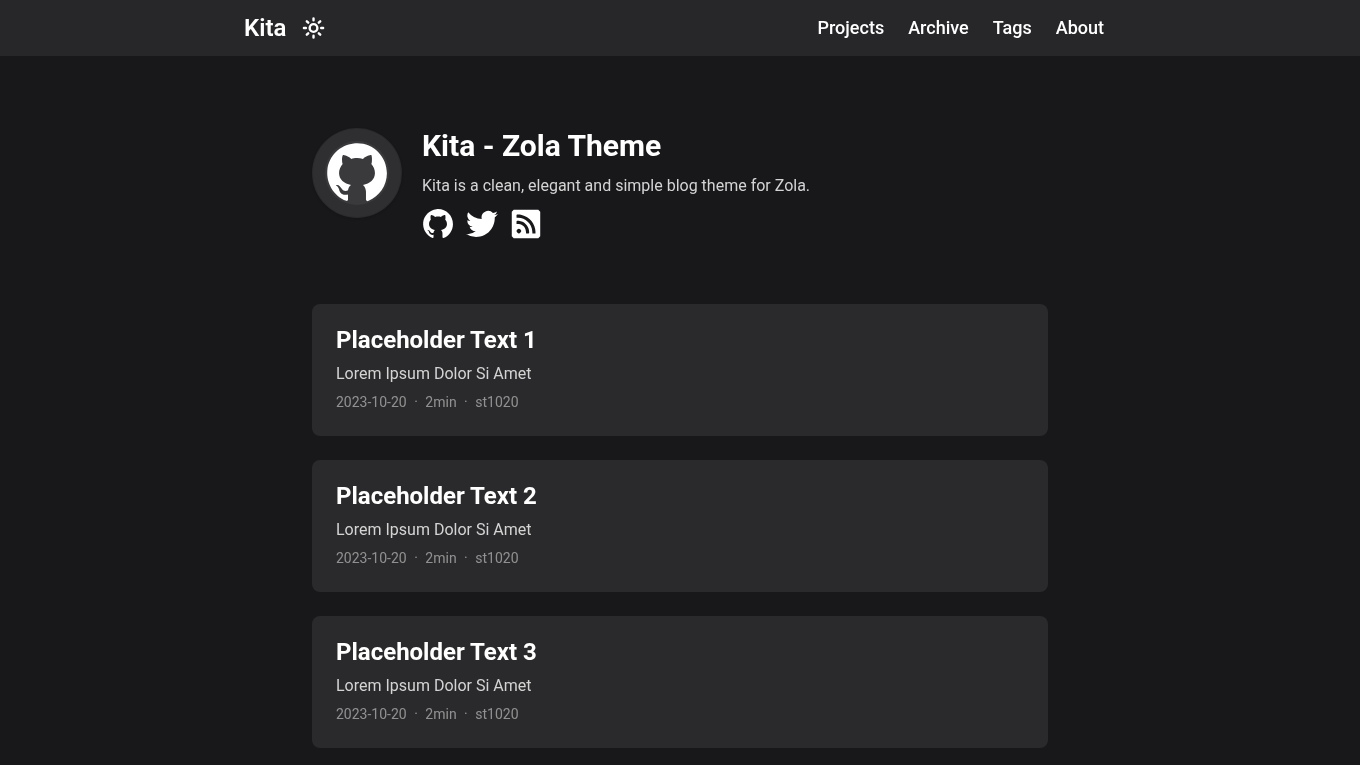Toggle the light/dark theme sun icon
The image size is (1360, 765).
click(x=313, y=28)
